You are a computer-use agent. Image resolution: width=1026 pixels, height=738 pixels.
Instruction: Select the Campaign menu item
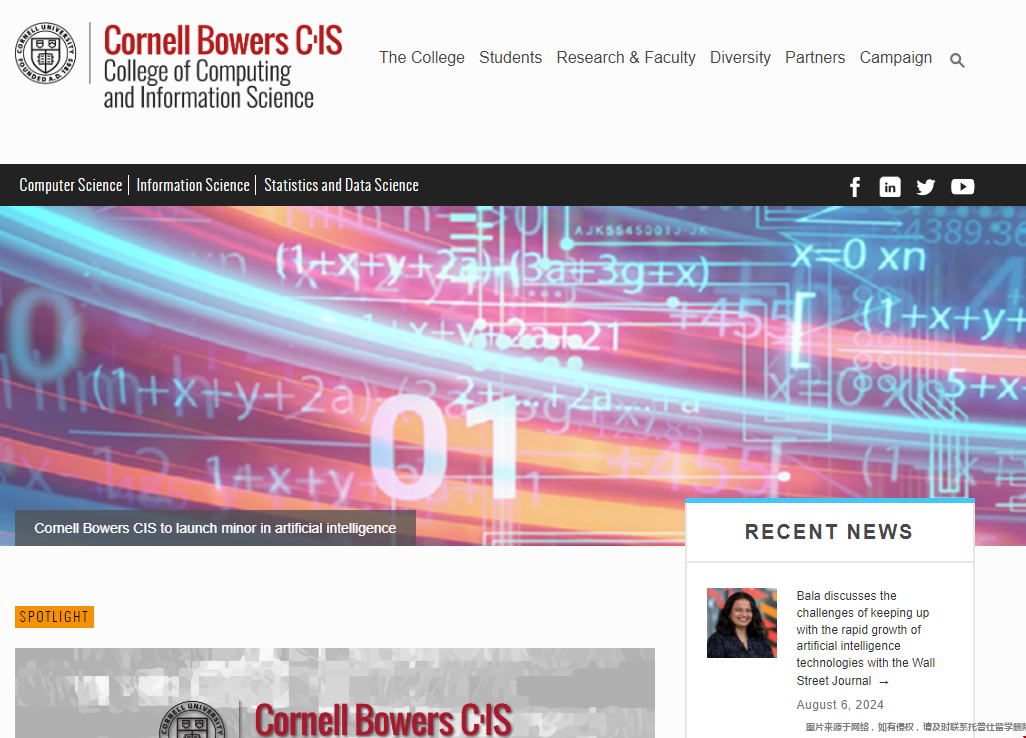click(x=895, y=58)
